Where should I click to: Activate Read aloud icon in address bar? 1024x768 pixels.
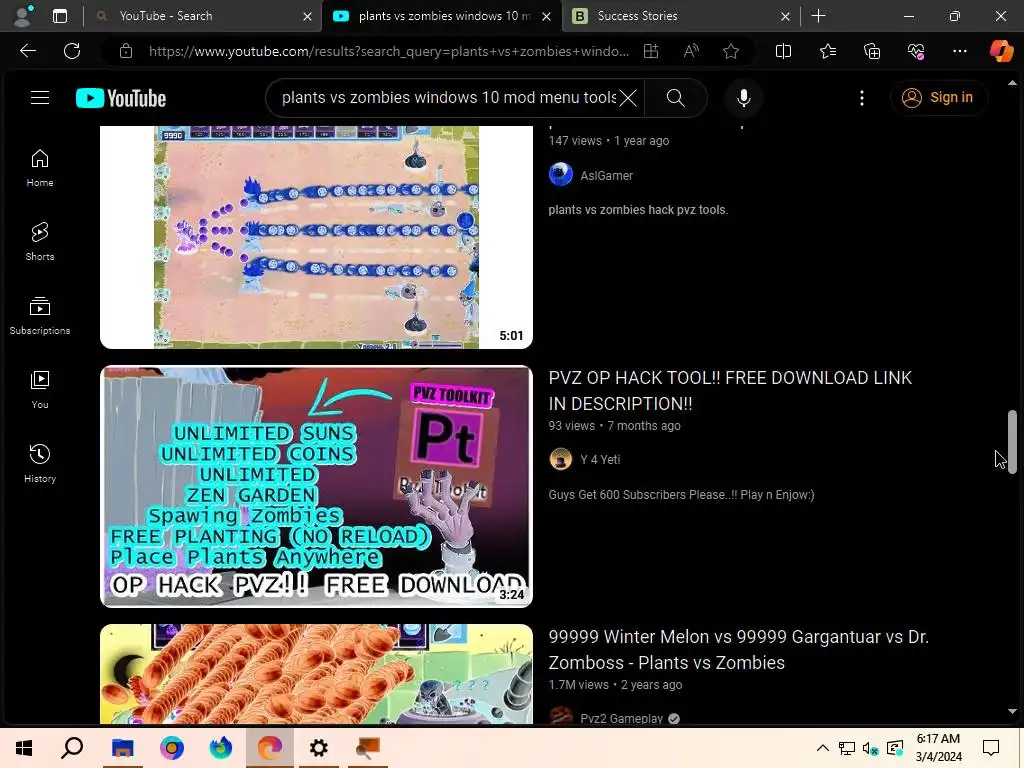(691, 51)
